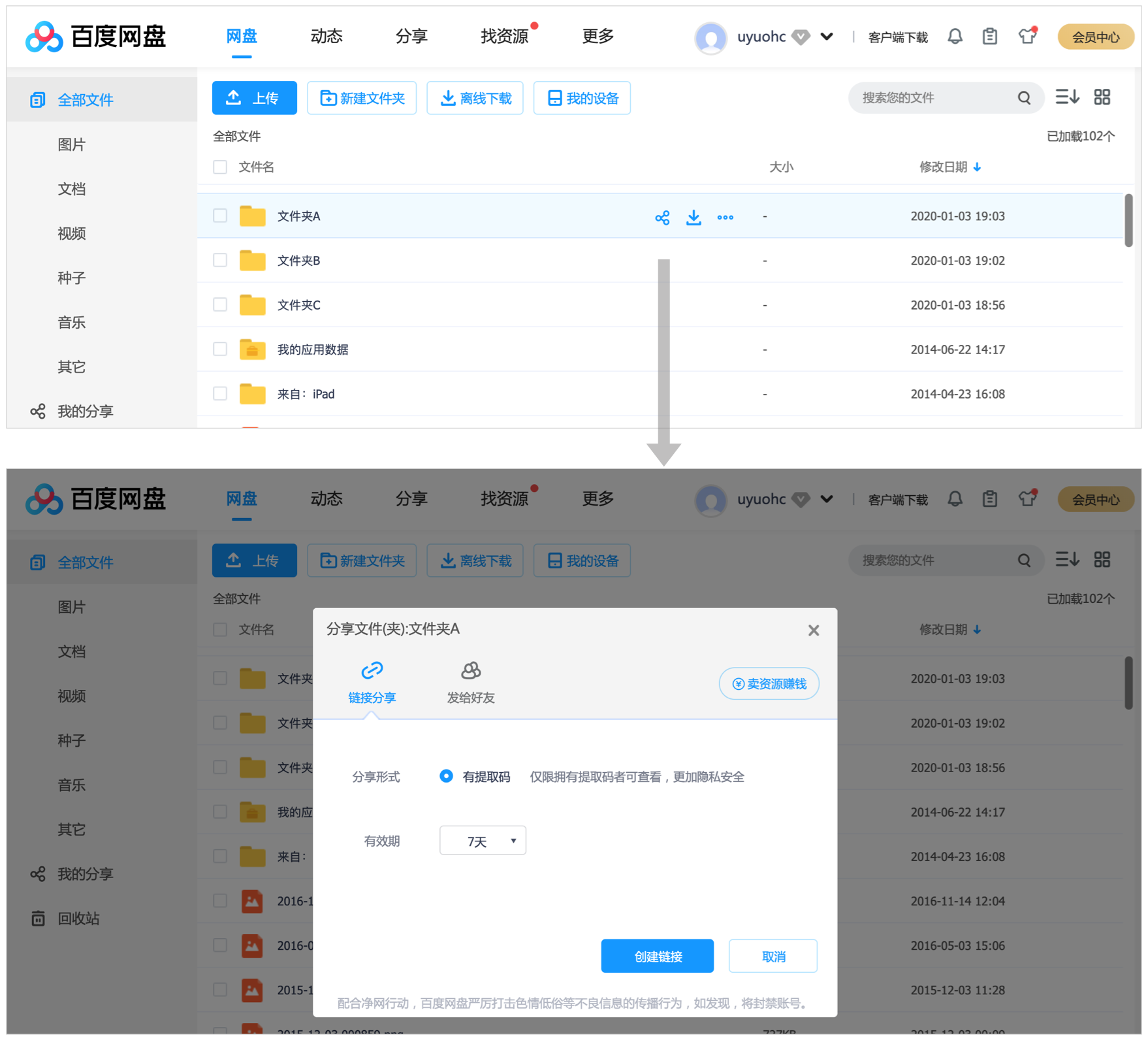Tick the select-all checkbox beside 文件名 in top list
Screen dimensions: 1148x1040
[x=220, y=167]
